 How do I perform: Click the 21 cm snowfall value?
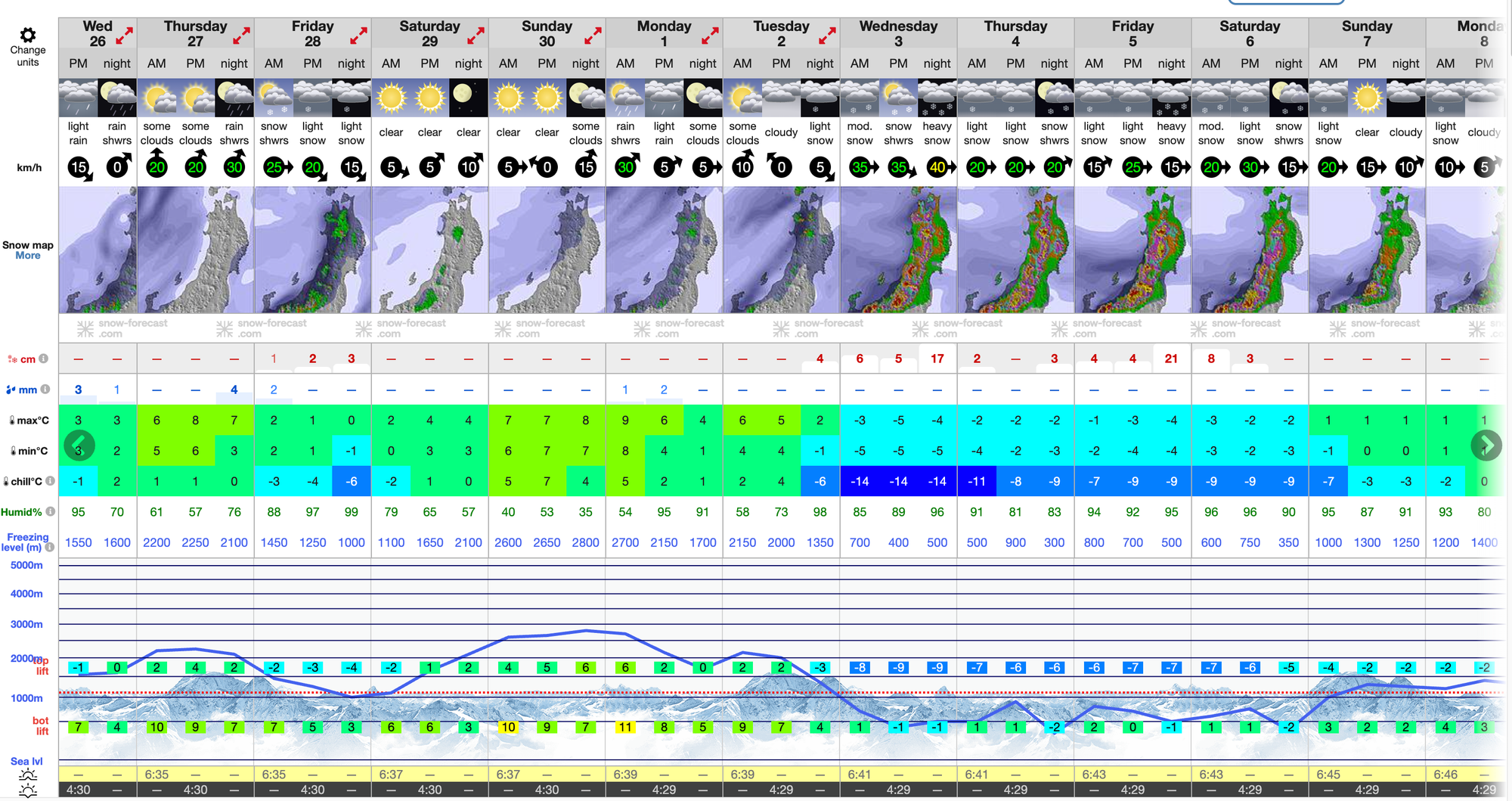(1171, 359)
